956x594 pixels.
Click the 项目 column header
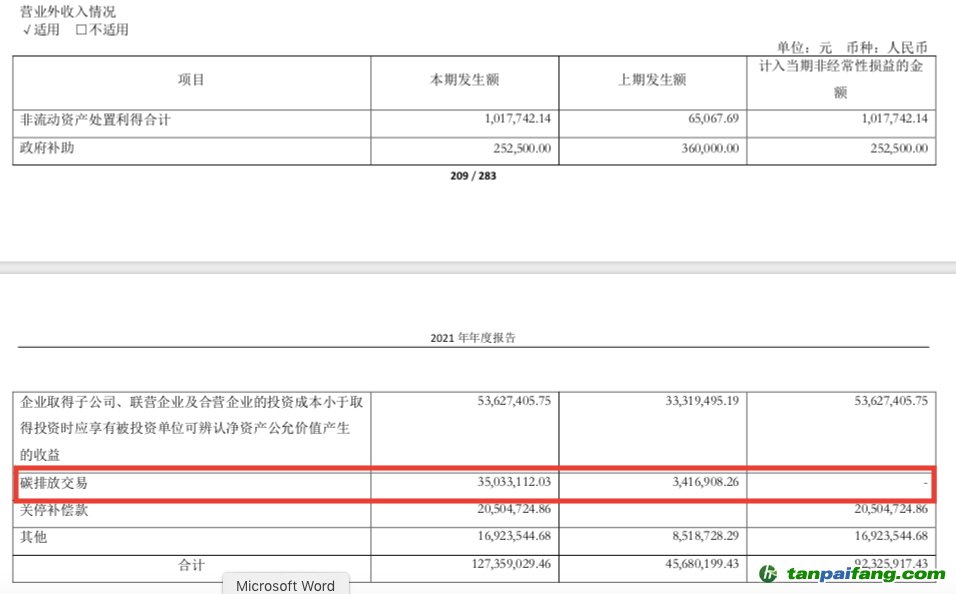coord(191,80)
